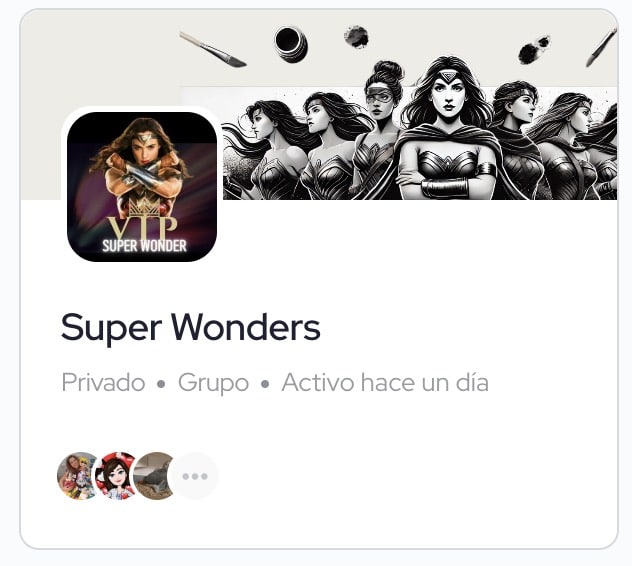632x566 pixels.
Task: Open the cartoon girl member avatar
Action: pos(116,476)
